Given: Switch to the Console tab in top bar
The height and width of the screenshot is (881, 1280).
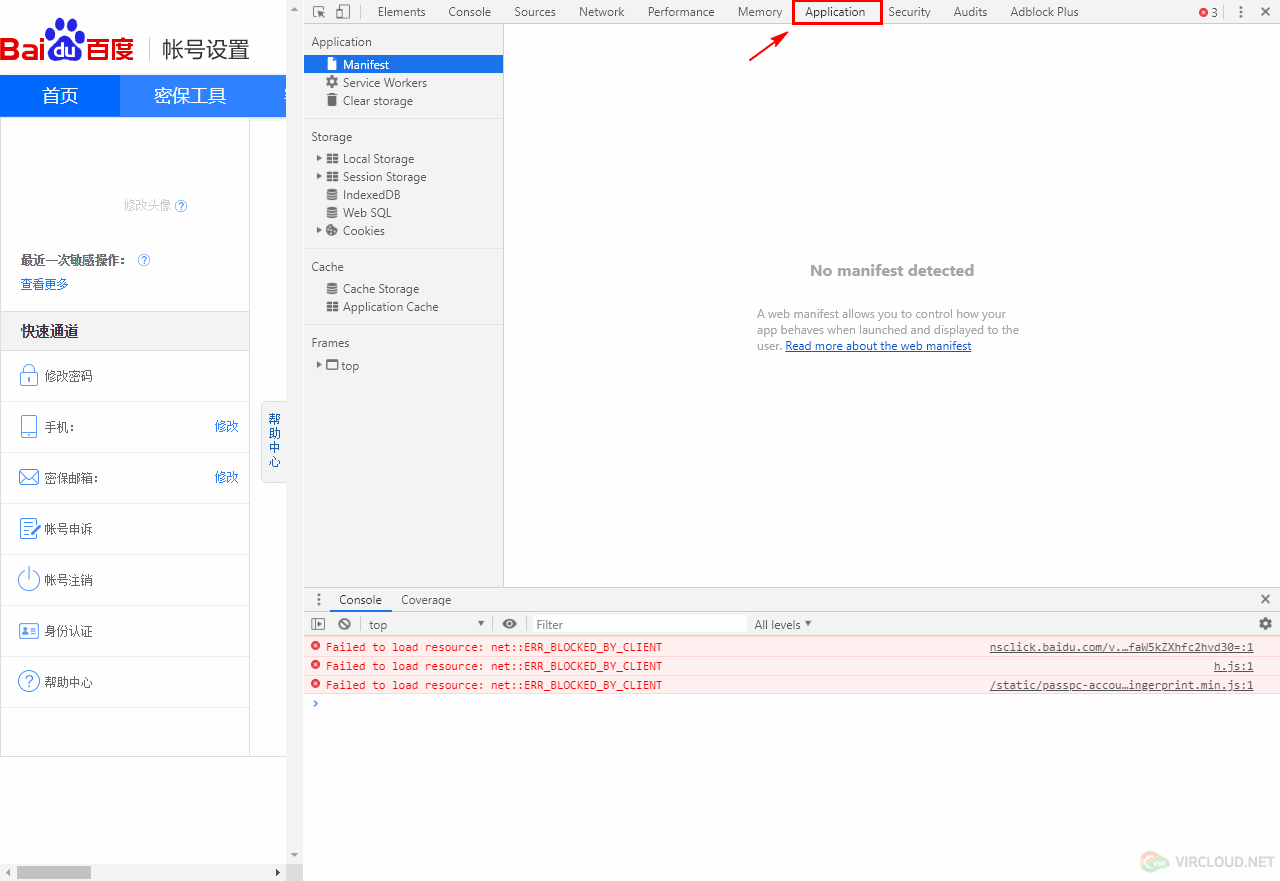Looking at the screenshot, I should pos(469,12).
